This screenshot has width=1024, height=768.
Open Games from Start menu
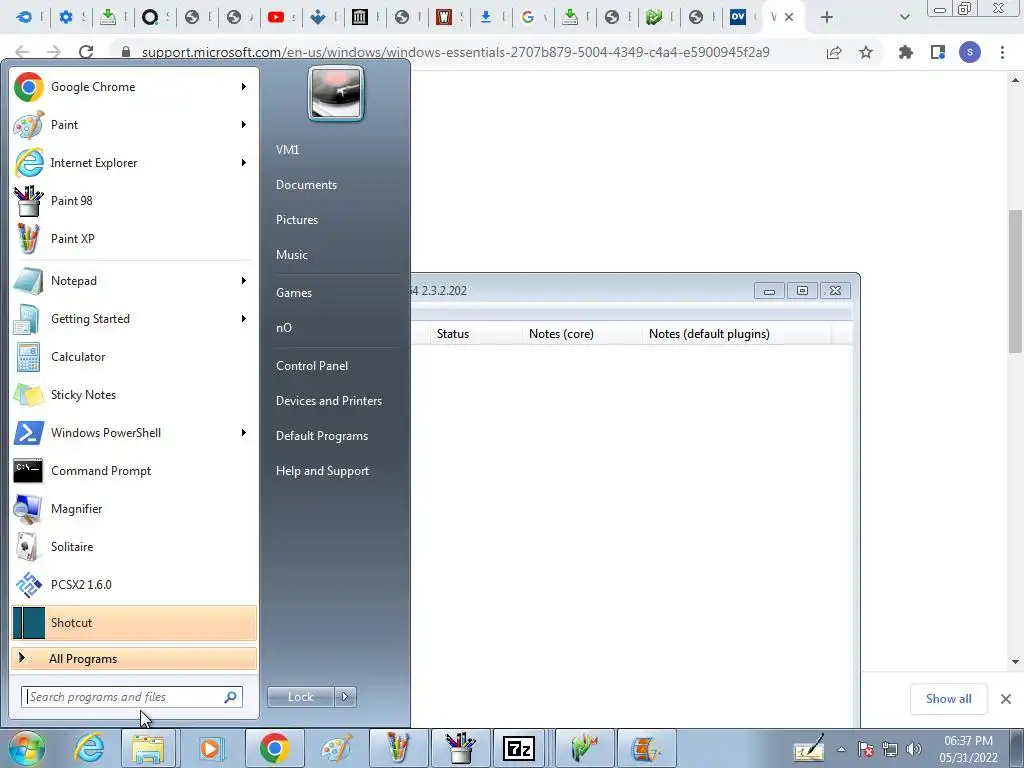click(294, 293)
